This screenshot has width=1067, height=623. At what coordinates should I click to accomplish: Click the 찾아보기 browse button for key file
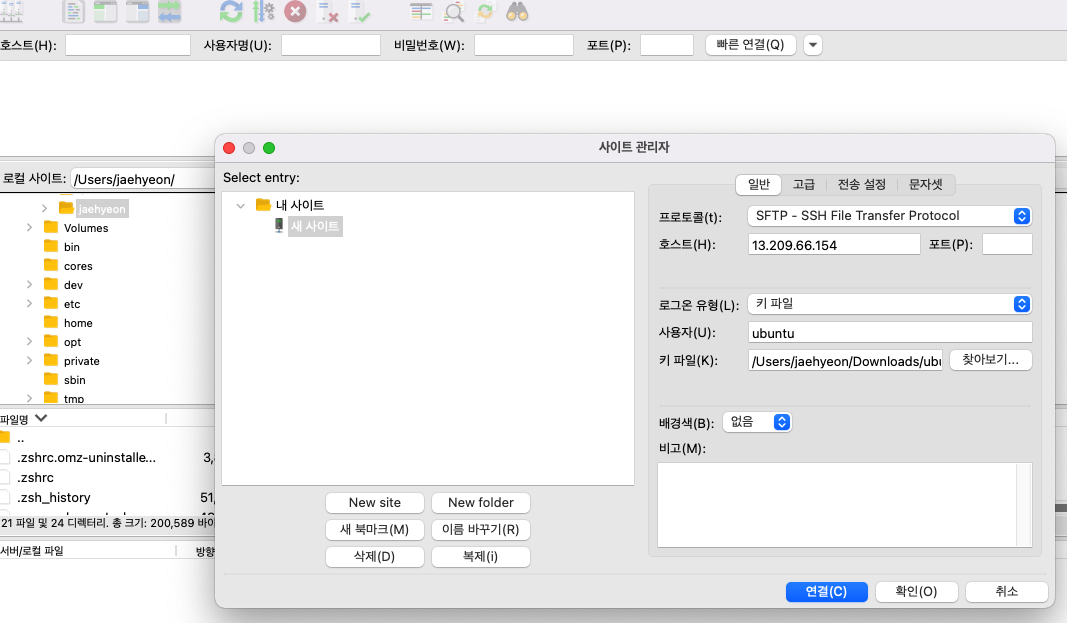click(990, 360)
